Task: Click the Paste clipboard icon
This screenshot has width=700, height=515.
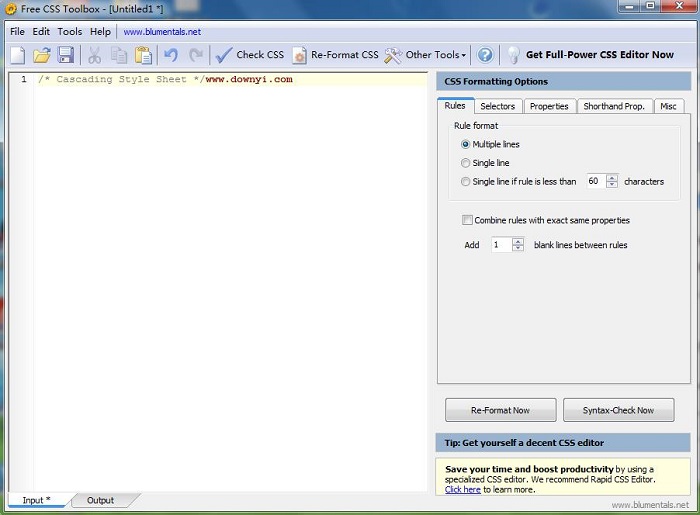Action: click(x=143, y=55)
